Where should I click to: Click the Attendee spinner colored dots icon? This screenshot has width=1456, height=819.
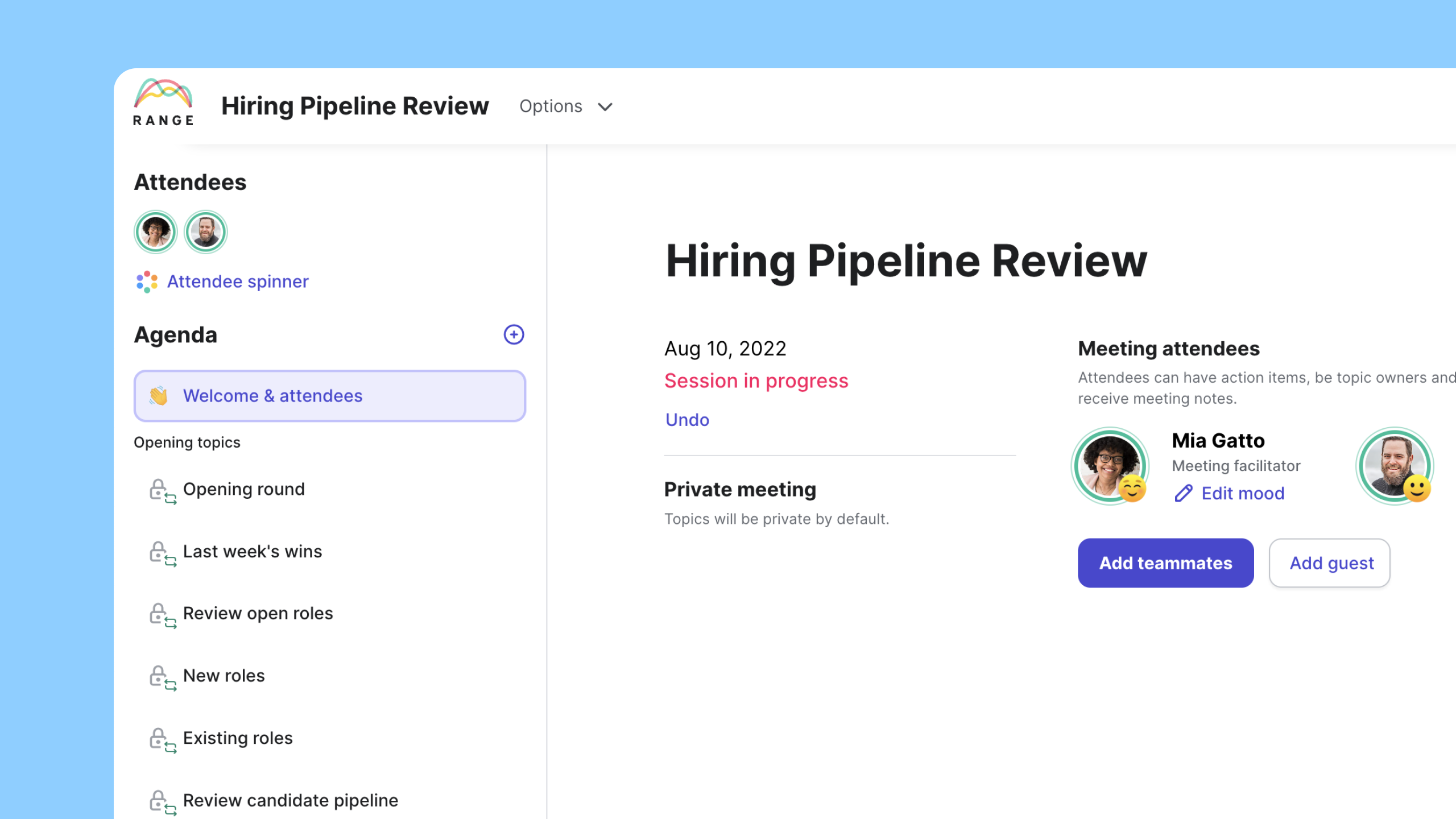pos(147,282)
